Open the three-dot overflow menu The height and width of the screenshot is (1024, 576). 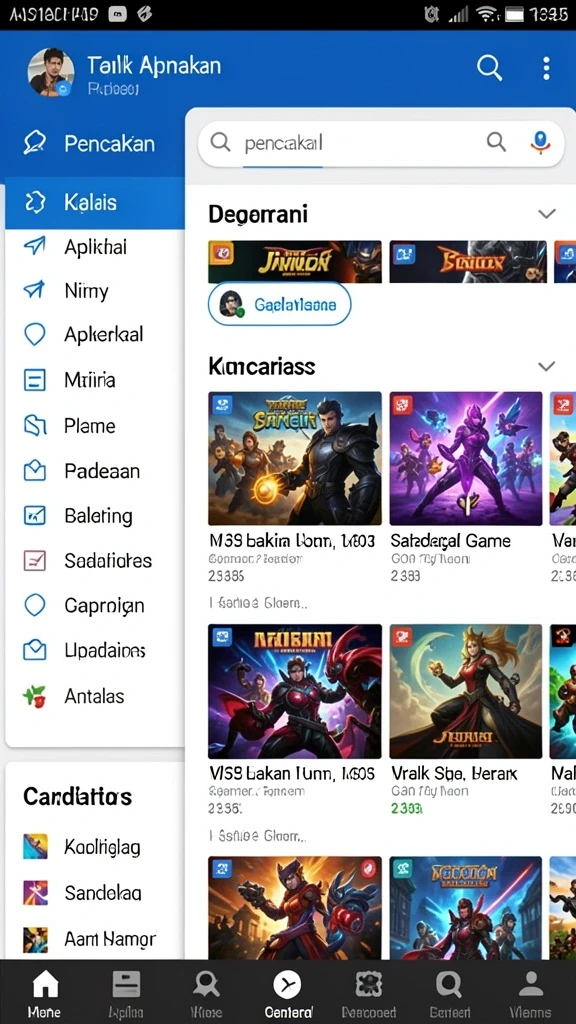point(546,68)
